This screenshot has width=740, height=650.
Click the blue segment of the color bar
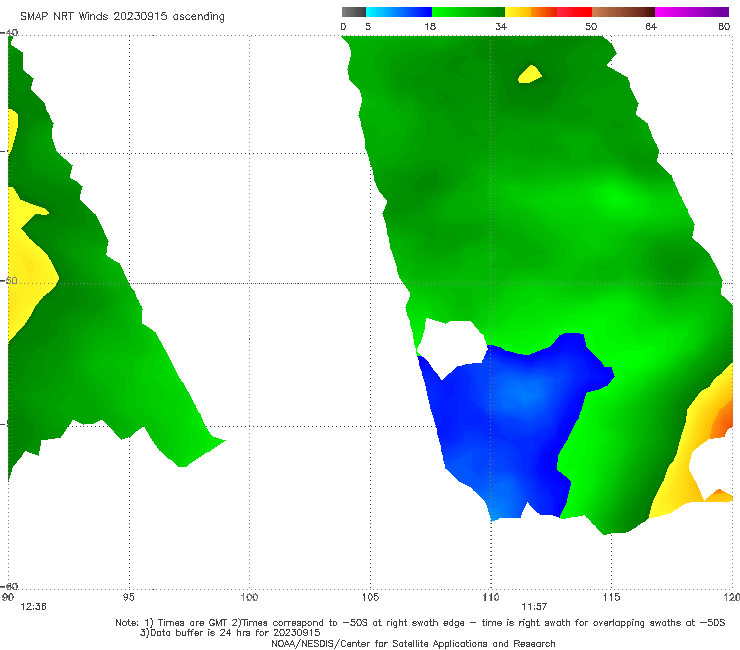click(x=399, y=12)
